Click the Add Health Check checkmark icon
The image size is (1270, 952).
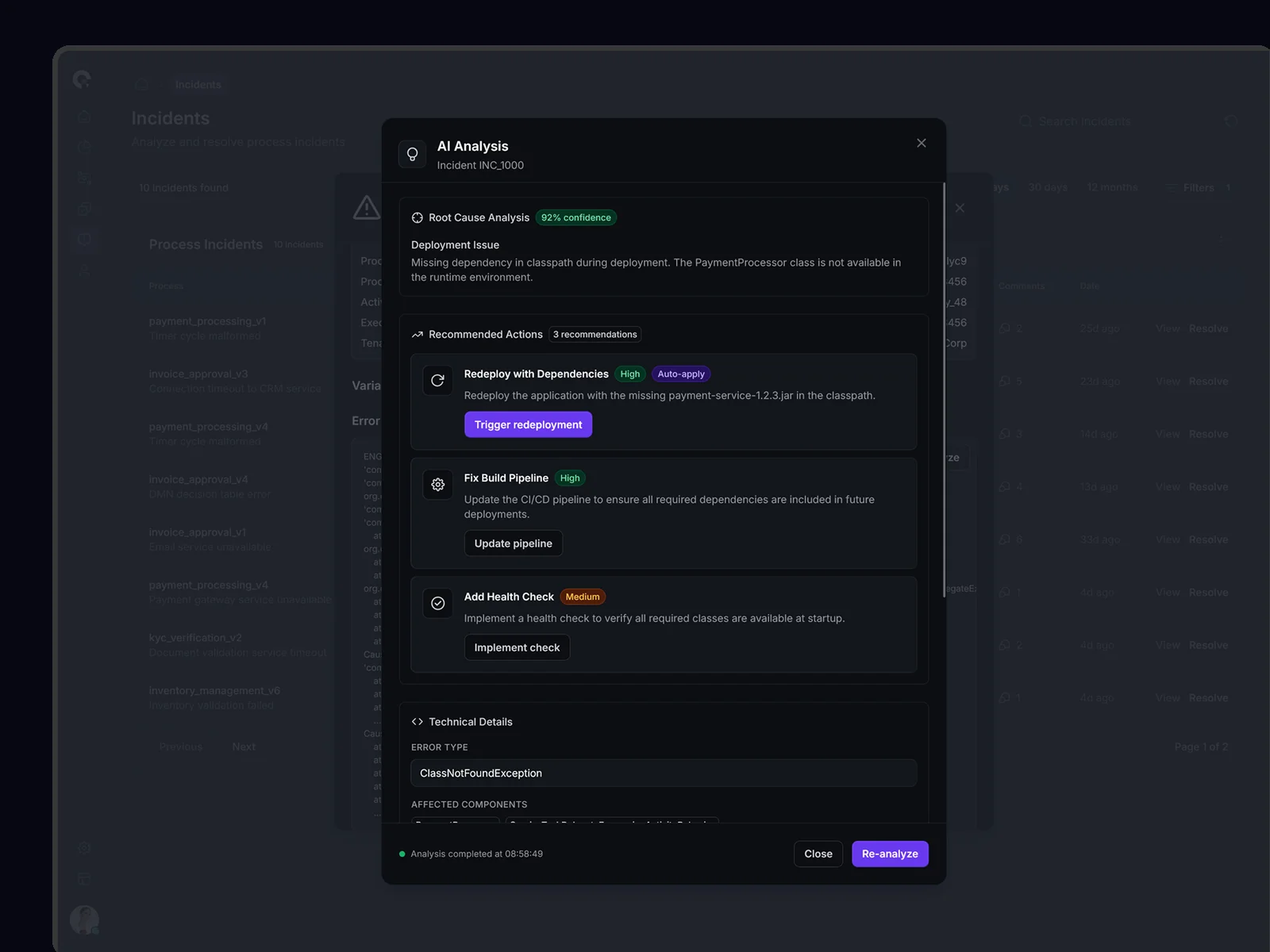click(437, 604)
